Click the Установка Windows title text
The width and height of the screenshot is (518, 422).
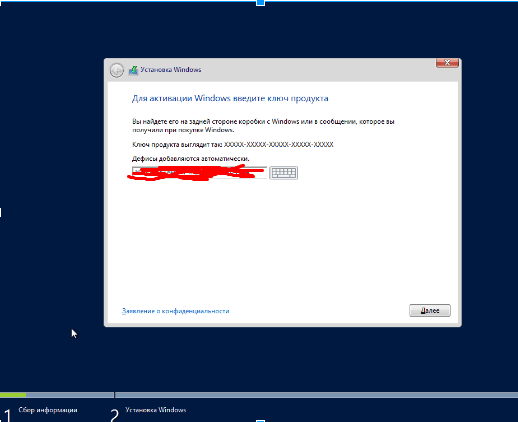pos(171,70)
